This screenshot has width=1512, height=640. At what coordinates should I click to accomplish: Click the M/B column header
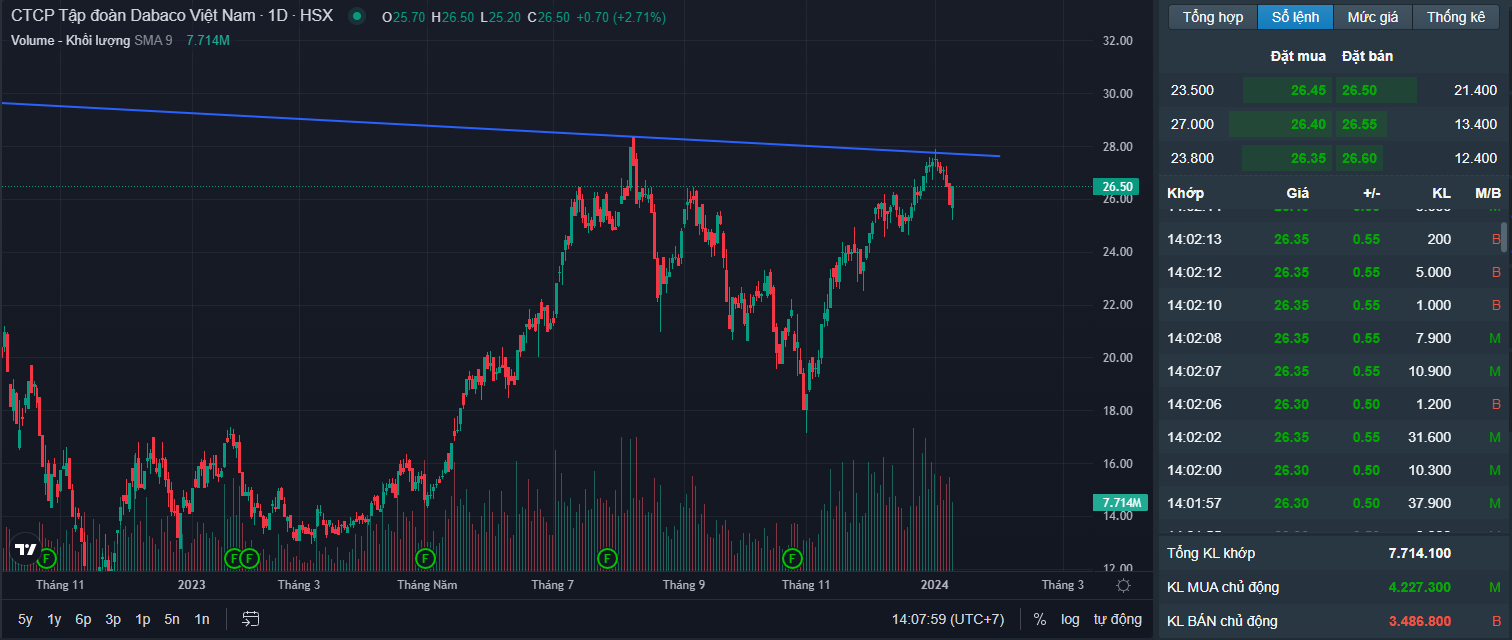tap(1487, 193)
